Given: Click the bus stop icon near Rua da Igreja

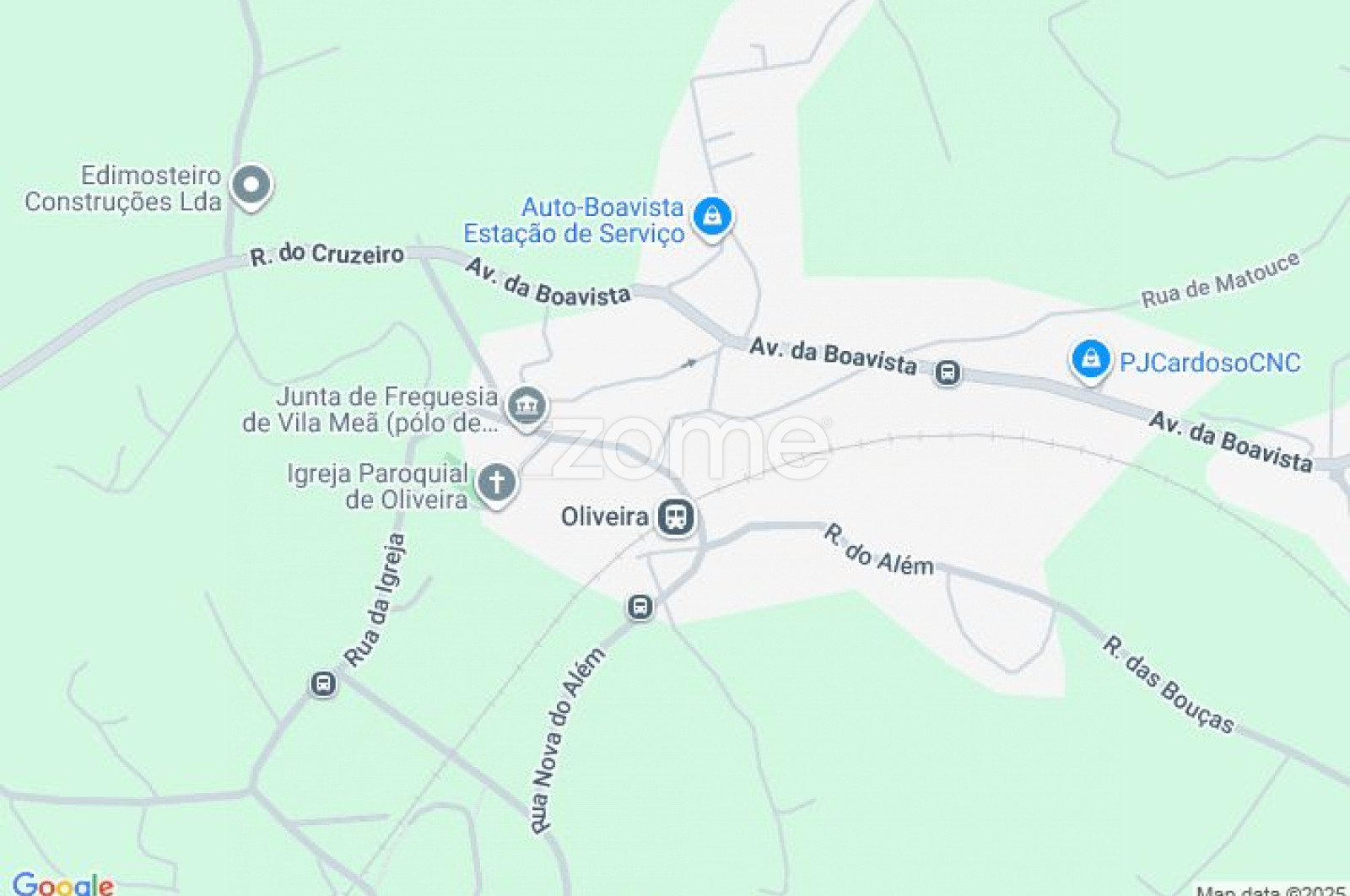Looking at the screenshot, I should click(x=323, y=683).
